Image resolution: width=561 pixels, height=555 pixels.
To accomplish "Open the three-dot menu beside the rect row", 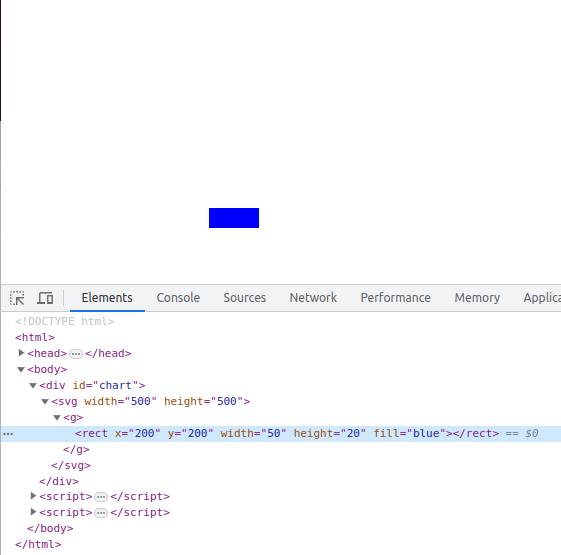I will click(x=8, y=434).
